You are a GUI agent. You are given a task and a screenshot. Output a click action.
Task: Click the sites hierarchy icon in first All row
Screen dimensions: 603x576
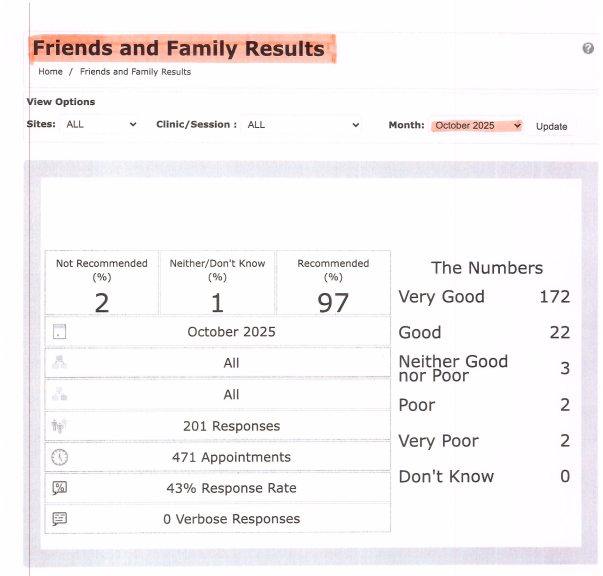point(59,363)
